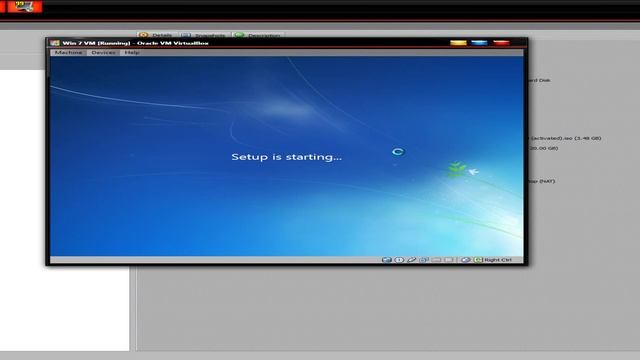Click the network adapter icon in VM status bar
The image size is (640, 360).
[x=424, y=260]
